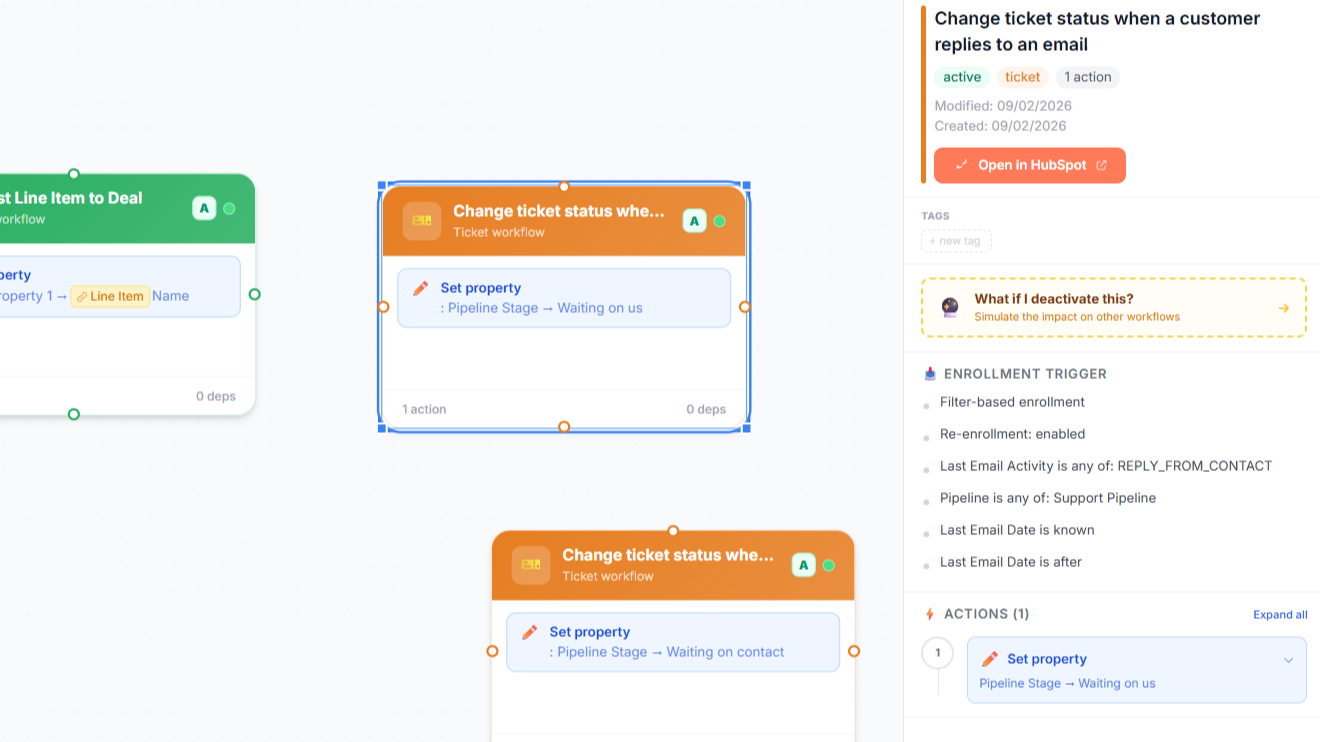Viewport: 1320px width, 742px height.
Task: Click the ticket icon on the lower workflow node
Action: [x=531, y=565]
